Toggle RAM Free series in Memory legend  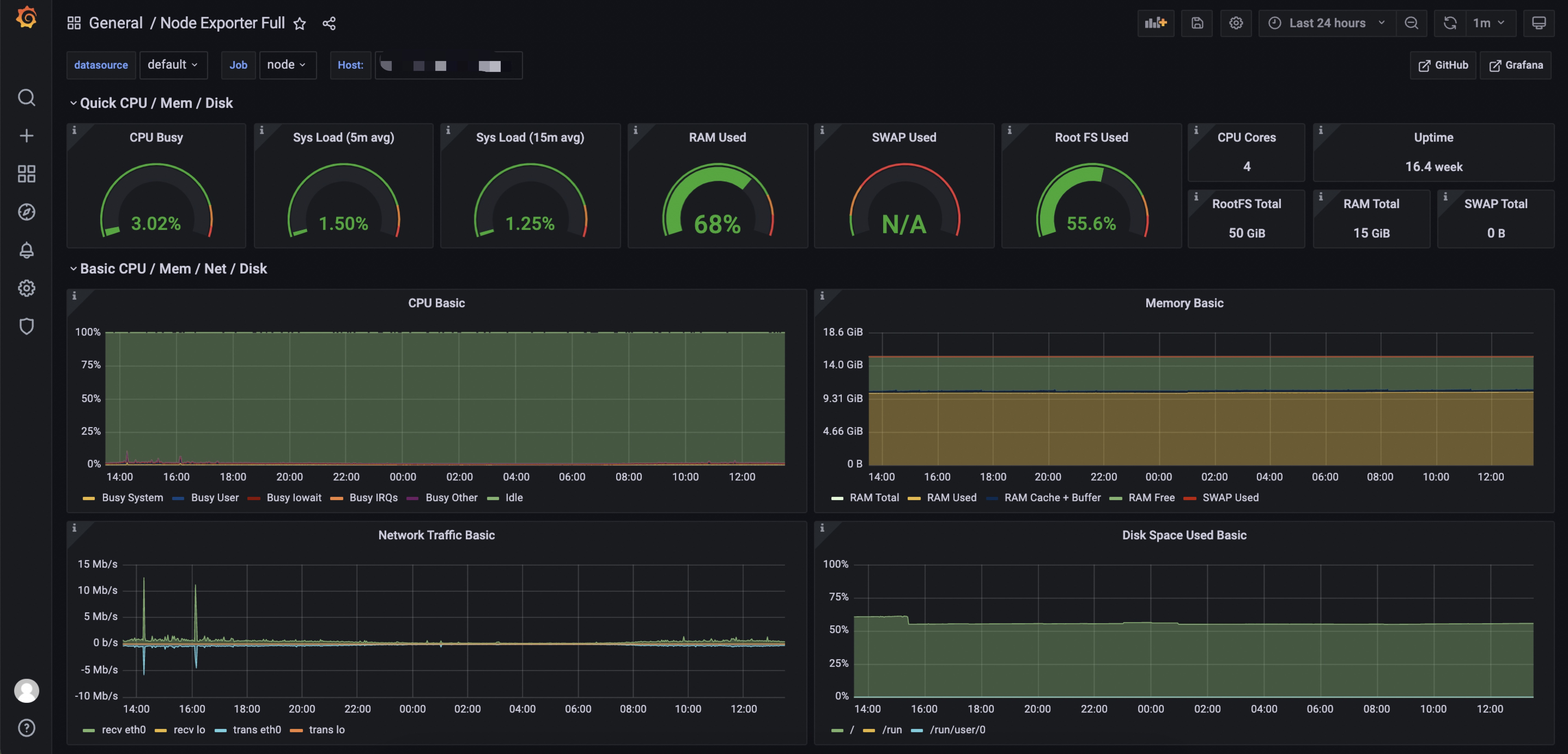tap(1151, 497)
